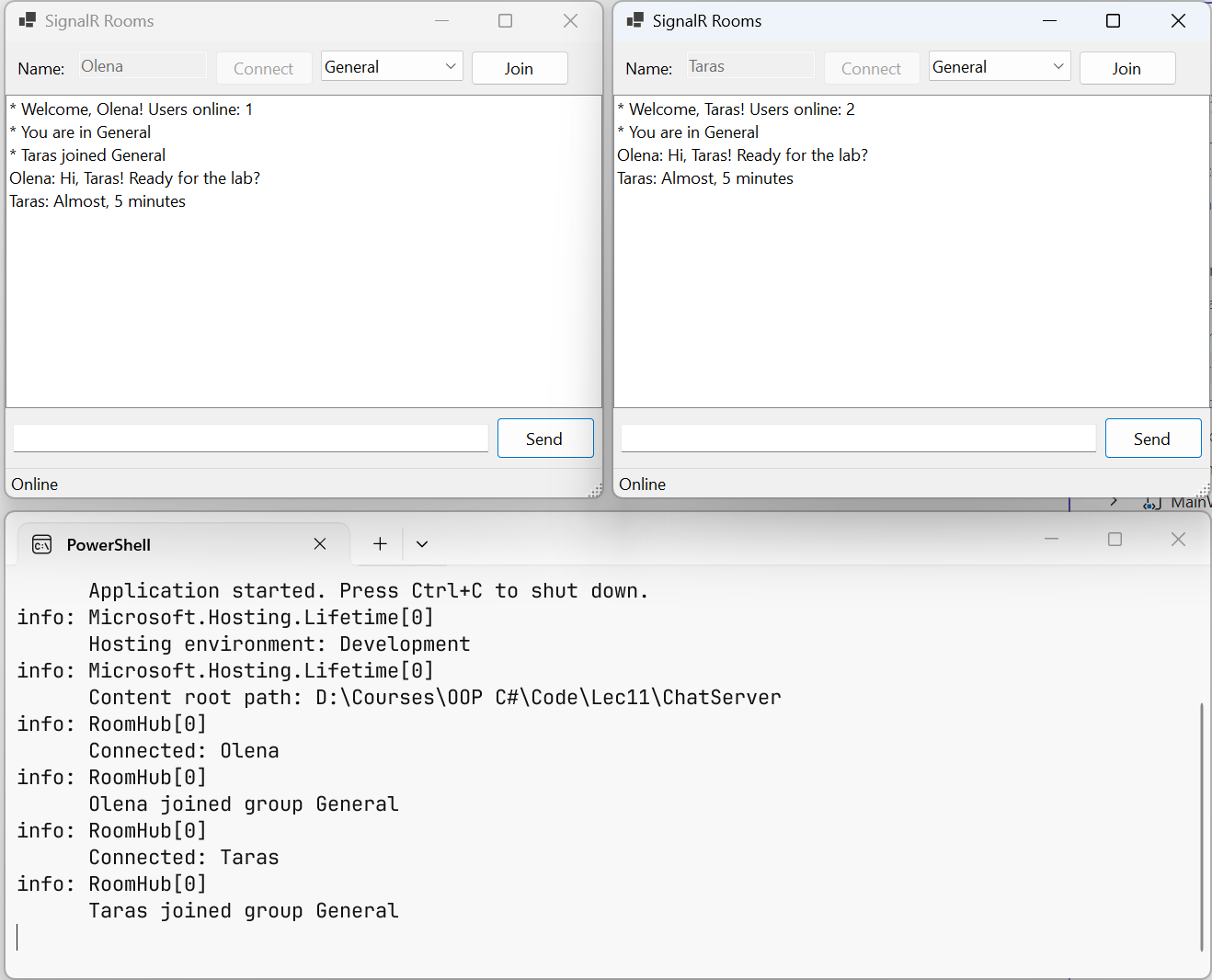The height and width of the screenshot is (980, 1212).
Task: Click Join in Taras's window
Action: click(1127, 68)
